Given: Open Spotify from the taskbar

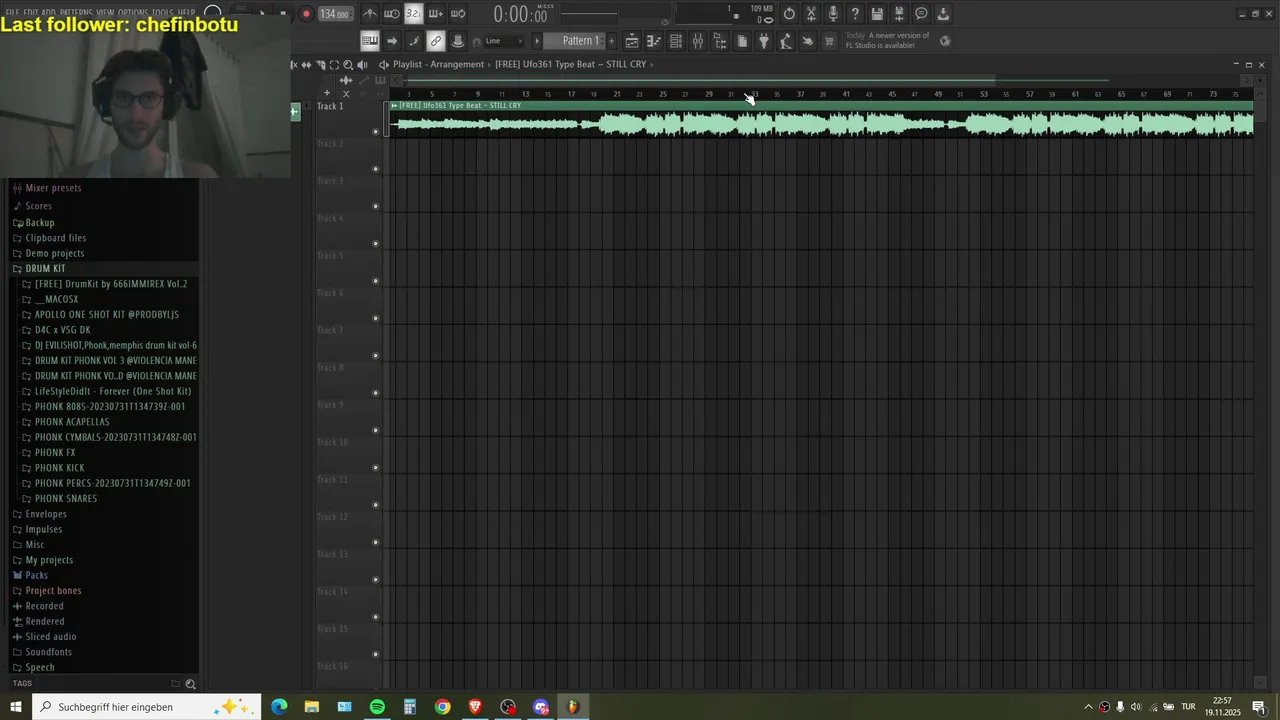Looking at the screenshot, I should (x=377, y=707).
